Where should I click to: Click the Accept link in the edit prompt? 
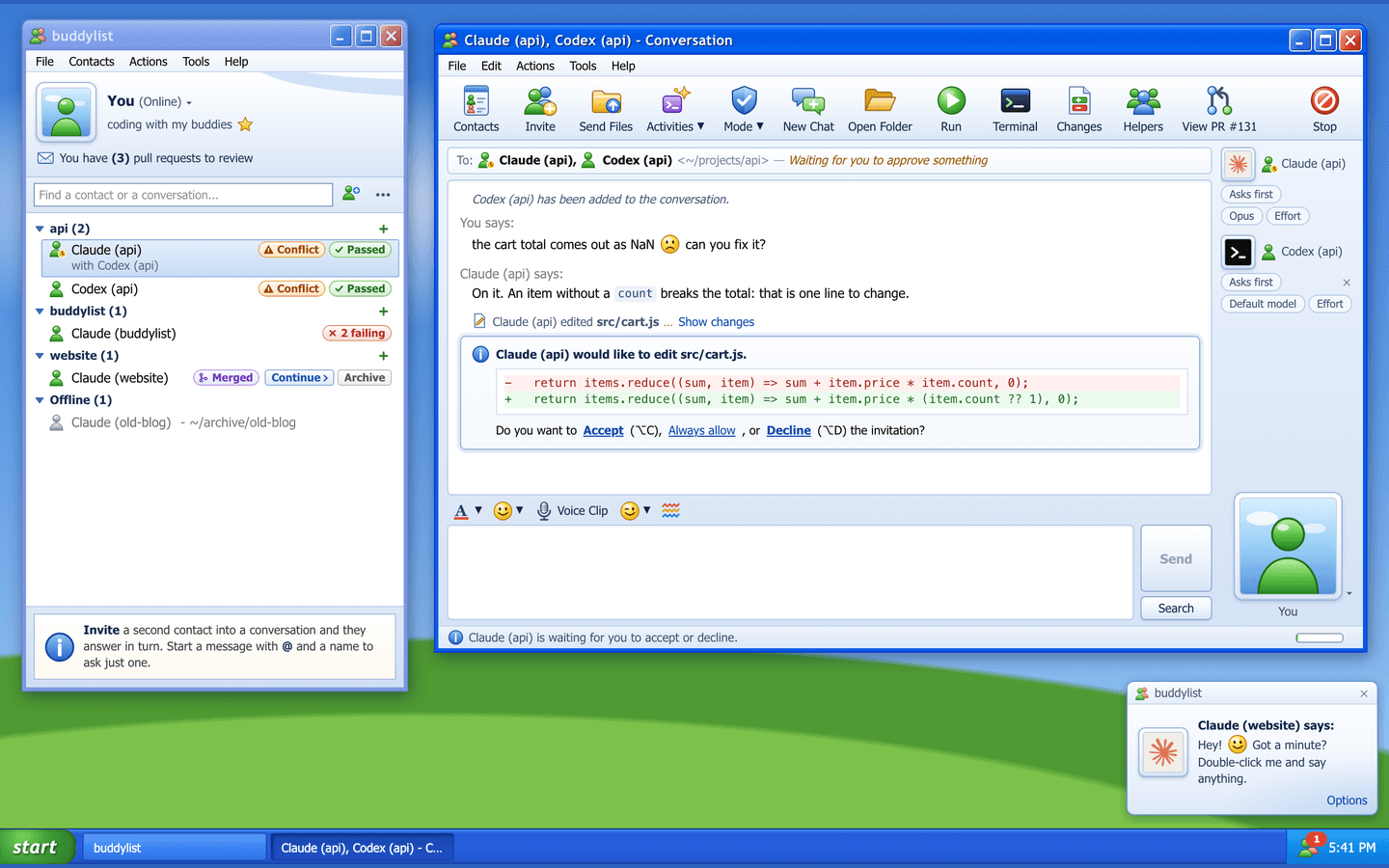click(604, 430)
